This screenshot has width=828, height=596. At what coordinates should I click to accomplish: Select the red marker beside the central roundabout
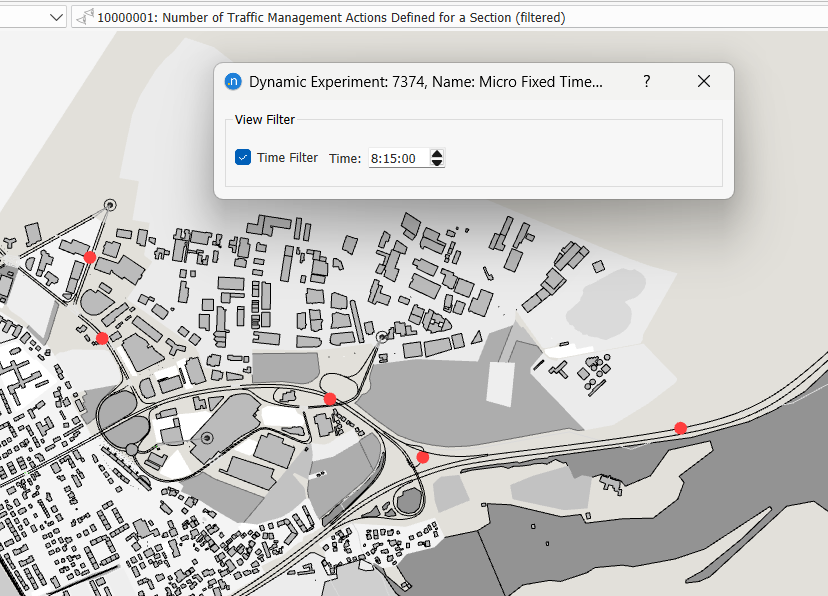pyautogui.click(x=330, y=398)
